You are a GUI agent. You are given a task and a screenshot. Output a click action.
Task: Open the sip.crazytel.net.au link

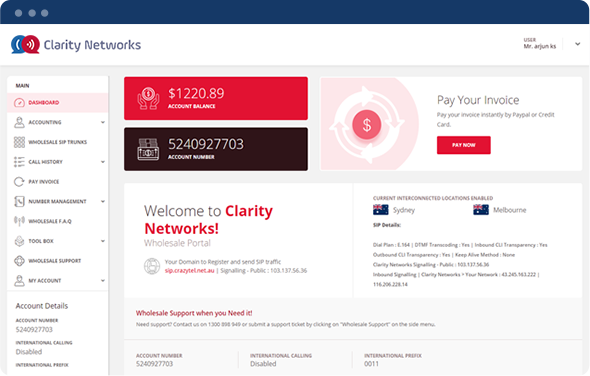(x=189, y=271)
